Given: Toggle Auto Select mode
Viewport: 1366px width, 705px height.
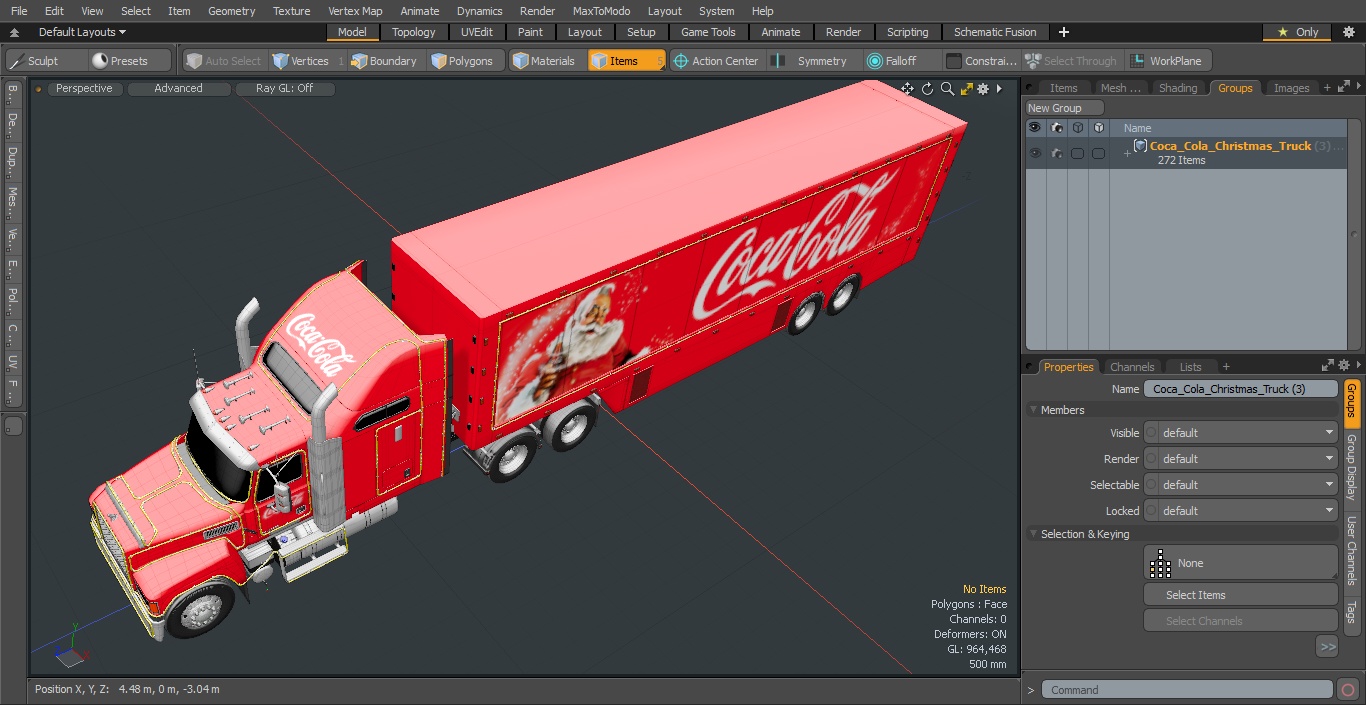Looking at the screenshot, I should coord(224,61).
